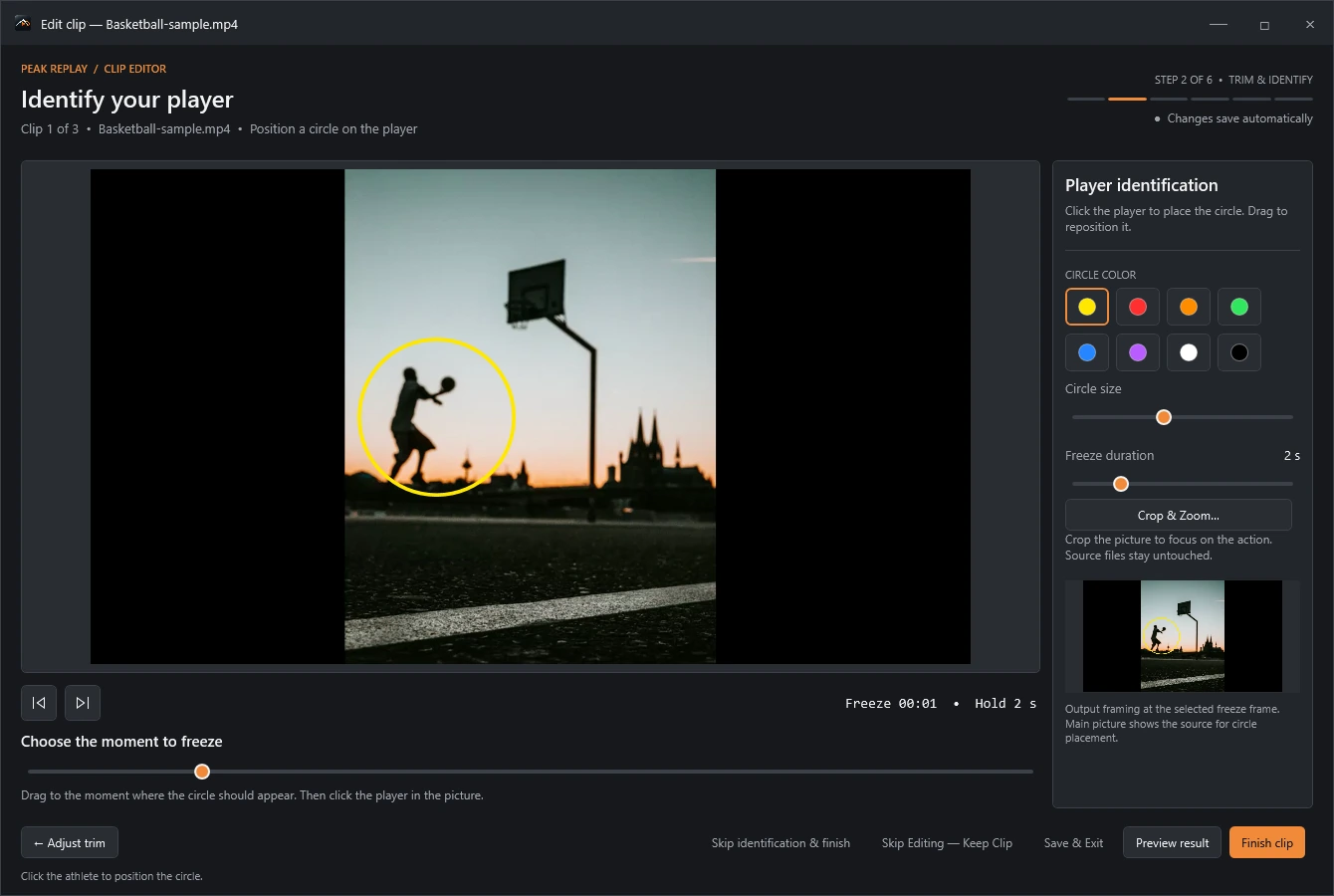The width and height of the screenshot is (1334, 896).
Task: Open Preview result
Action: pyautogui.click(x=1173, y=842)
